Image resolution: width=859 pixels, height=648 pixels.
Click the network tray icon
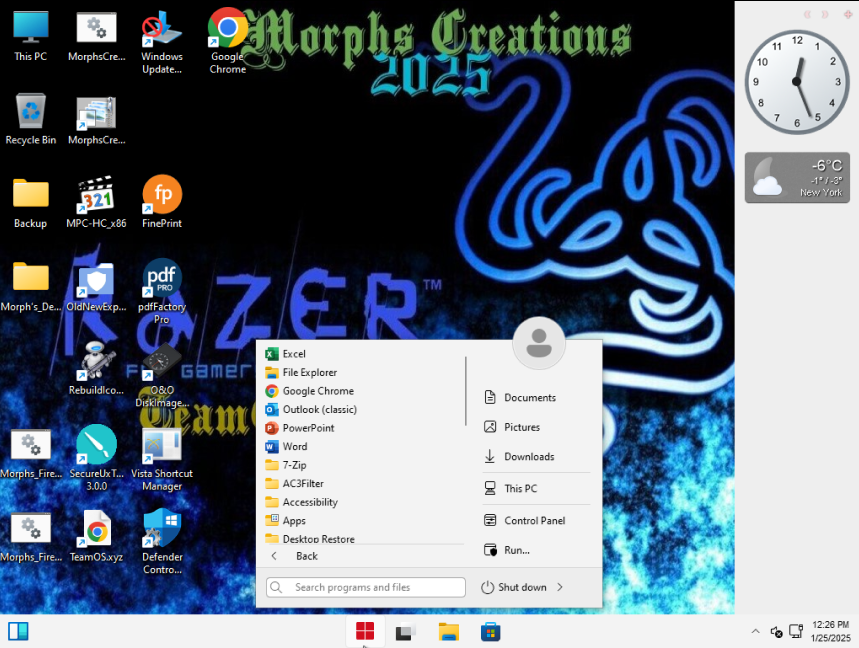(796, 631)
